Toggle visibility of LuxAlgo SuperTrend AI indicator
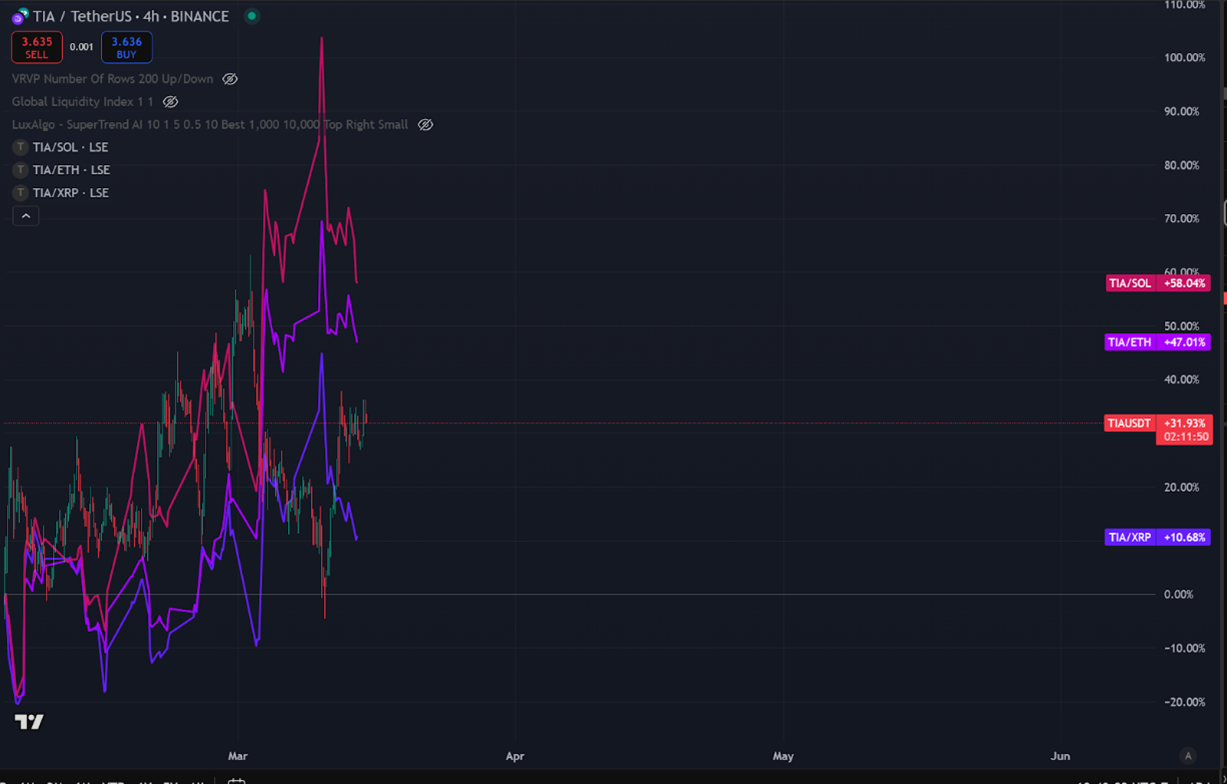This screenshot has height=784, width=1227. coord(425,125)
